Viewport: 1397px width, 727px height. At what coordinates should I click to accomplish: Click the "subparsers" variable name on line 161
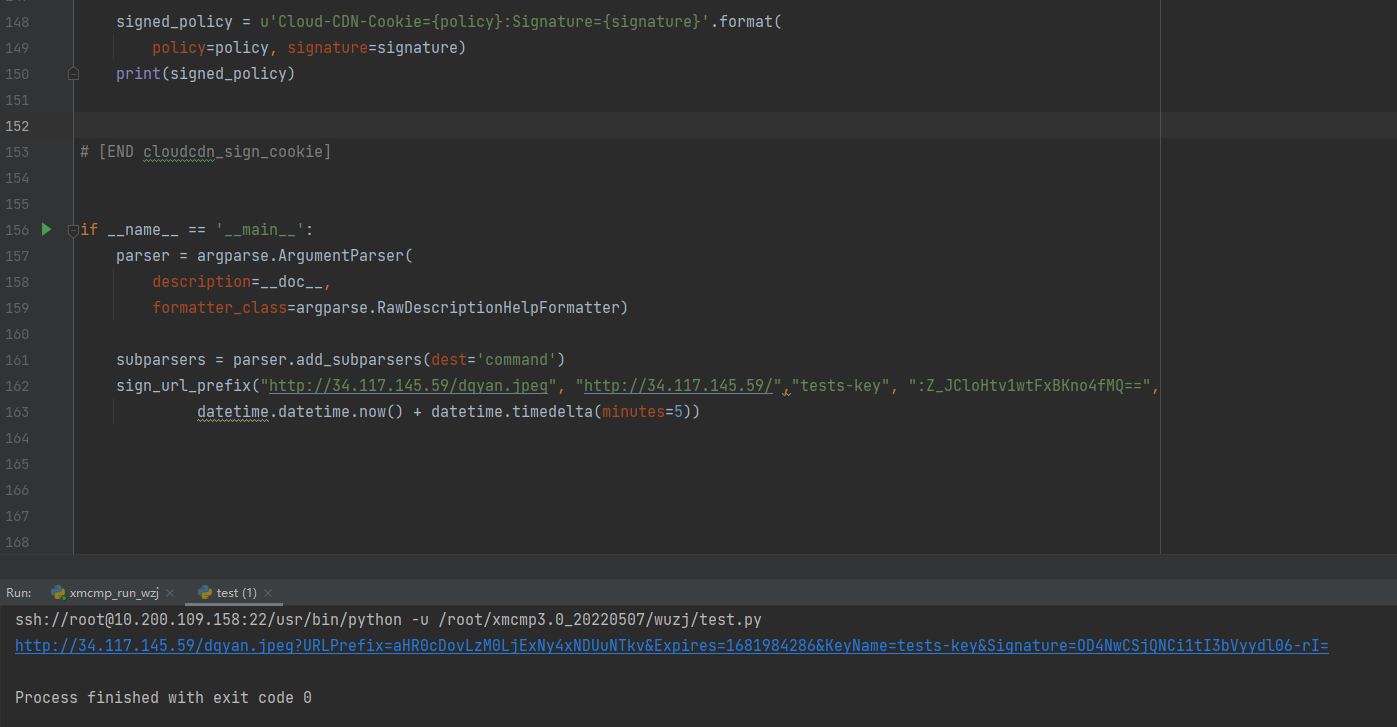pos(161,360)
